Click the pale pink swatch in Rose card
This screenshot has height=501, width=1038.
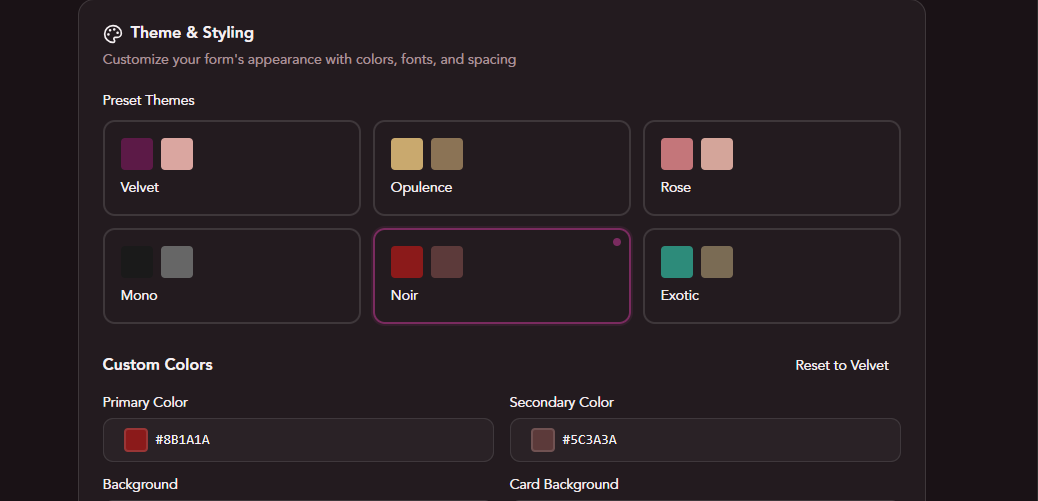717,154
